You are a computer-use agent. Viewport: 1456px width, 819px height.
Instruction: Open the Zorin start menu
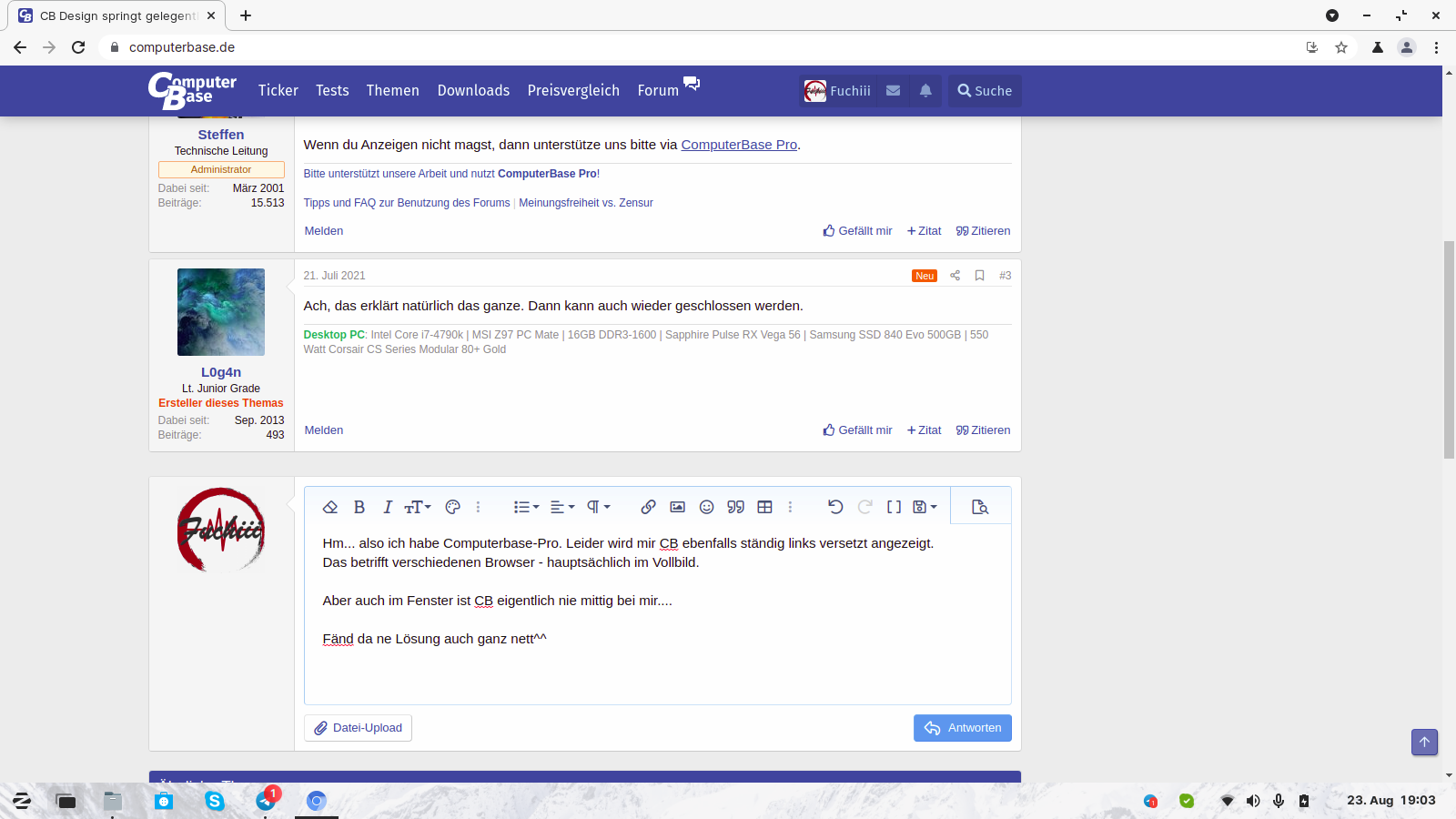tap(22, 801)
